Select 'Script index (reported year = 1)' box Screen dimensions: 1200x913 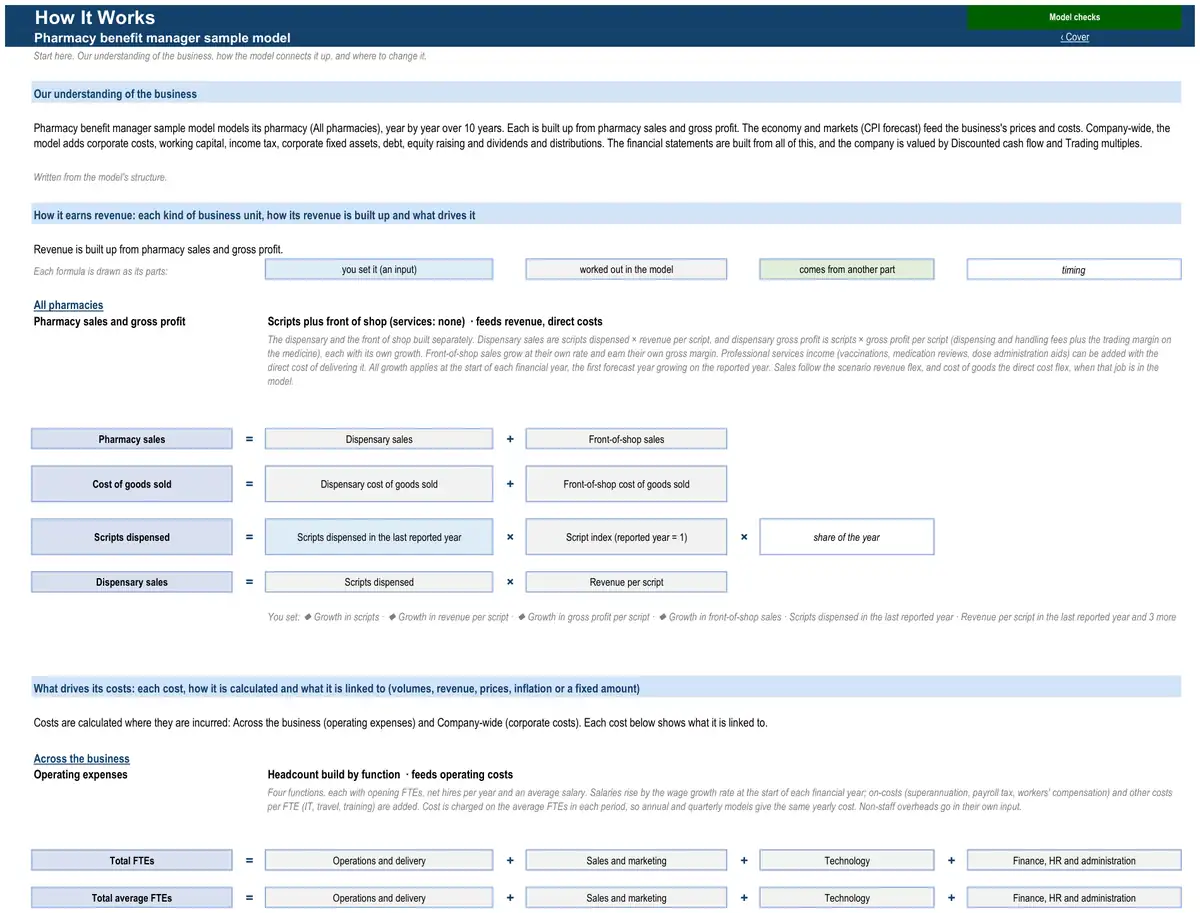point(626,537)
